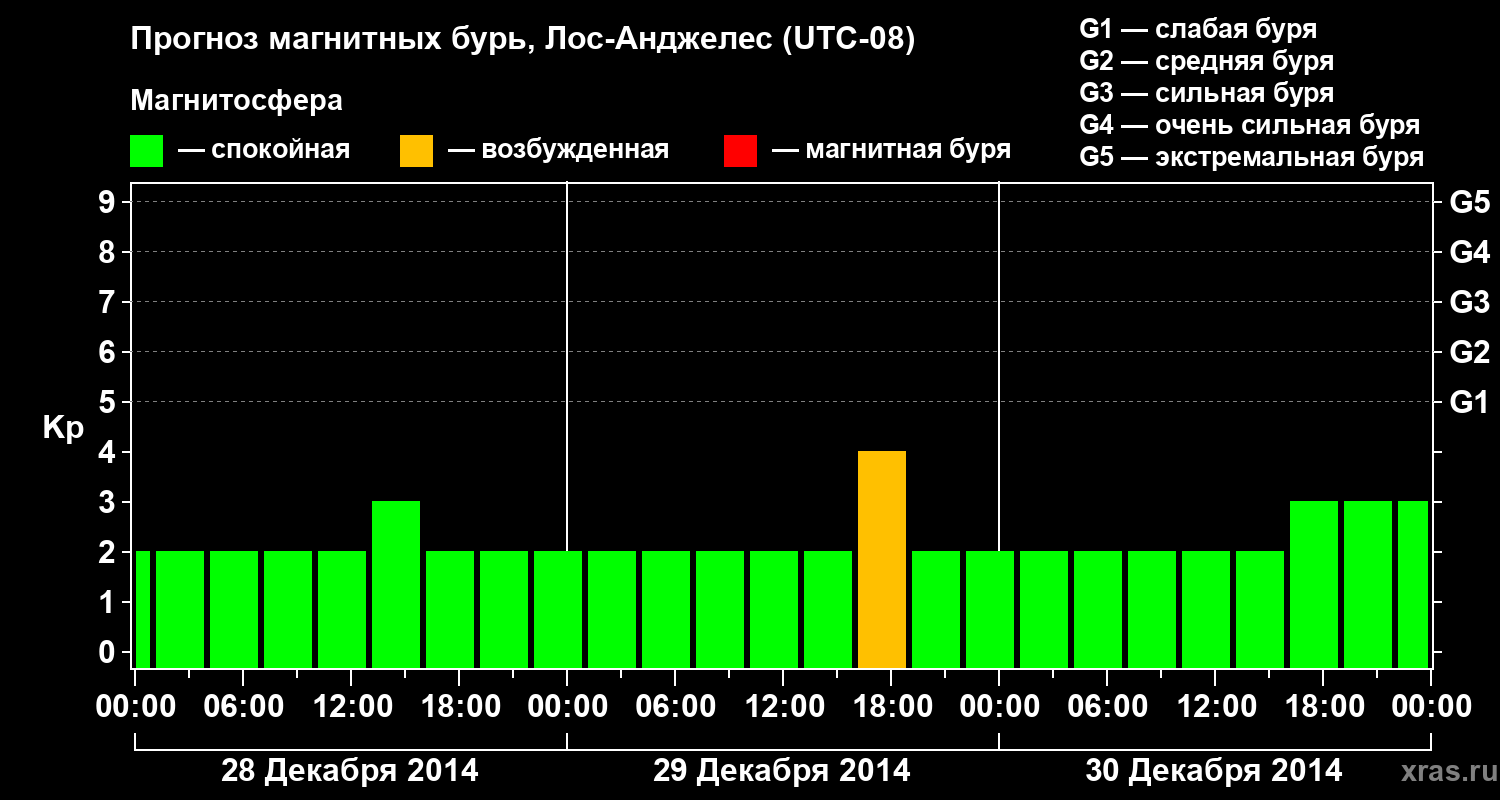The width and height of the screenshot is (1500, 800).
Task: Click the 06:00 time label of 29 December
Action: [x=675, y=706]
